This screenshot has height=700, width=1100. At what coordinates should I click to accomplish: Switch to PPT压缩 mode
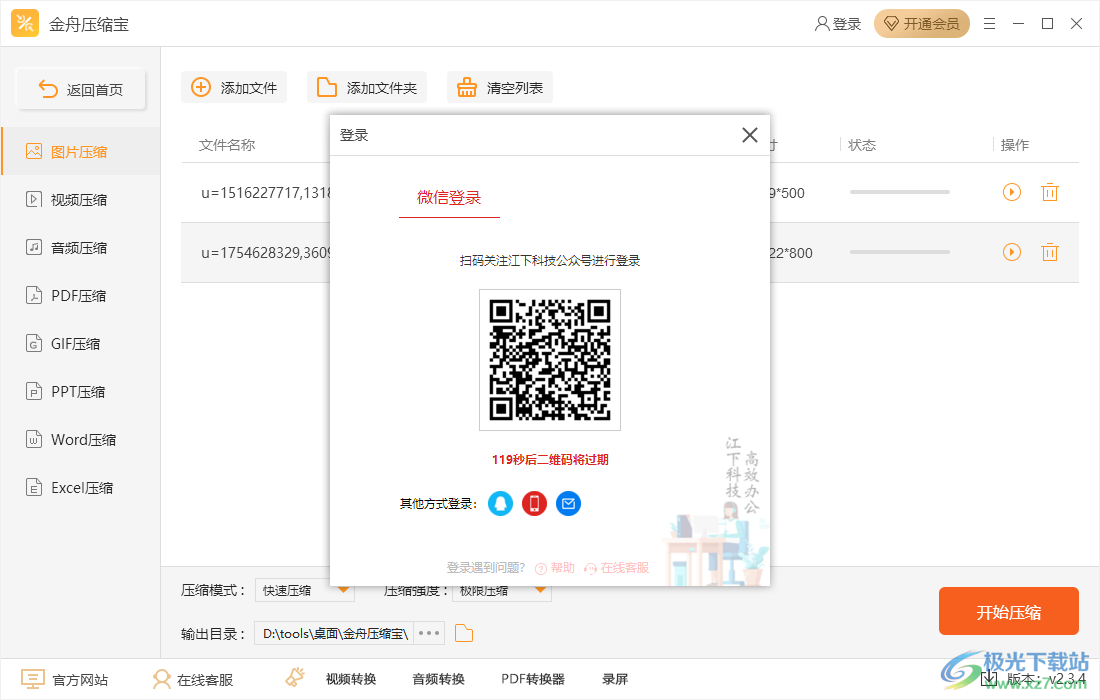click(x=81, y=391)
